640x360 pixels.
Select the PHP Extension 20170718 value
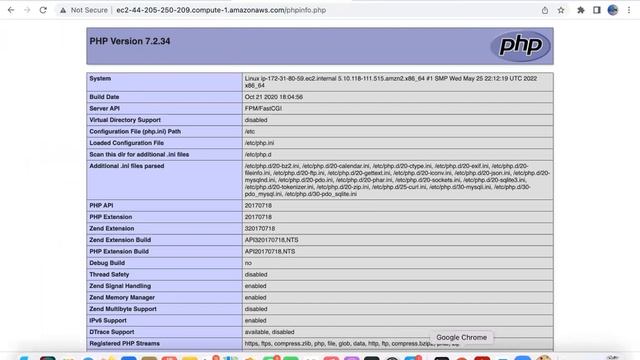258,217
